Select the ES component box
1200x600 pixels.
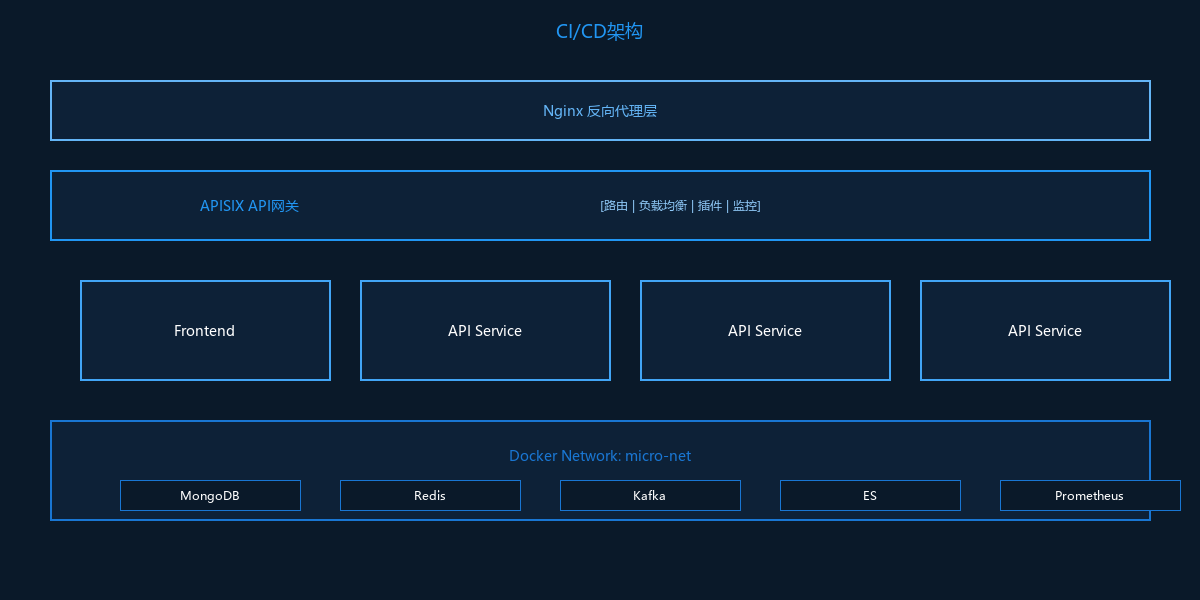click(870, 495)
